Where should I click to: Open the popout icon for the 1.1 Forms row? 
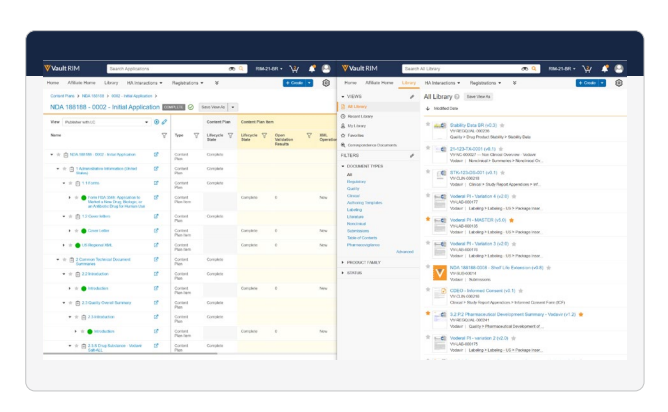pyautogui.click(x=156, y=184)
